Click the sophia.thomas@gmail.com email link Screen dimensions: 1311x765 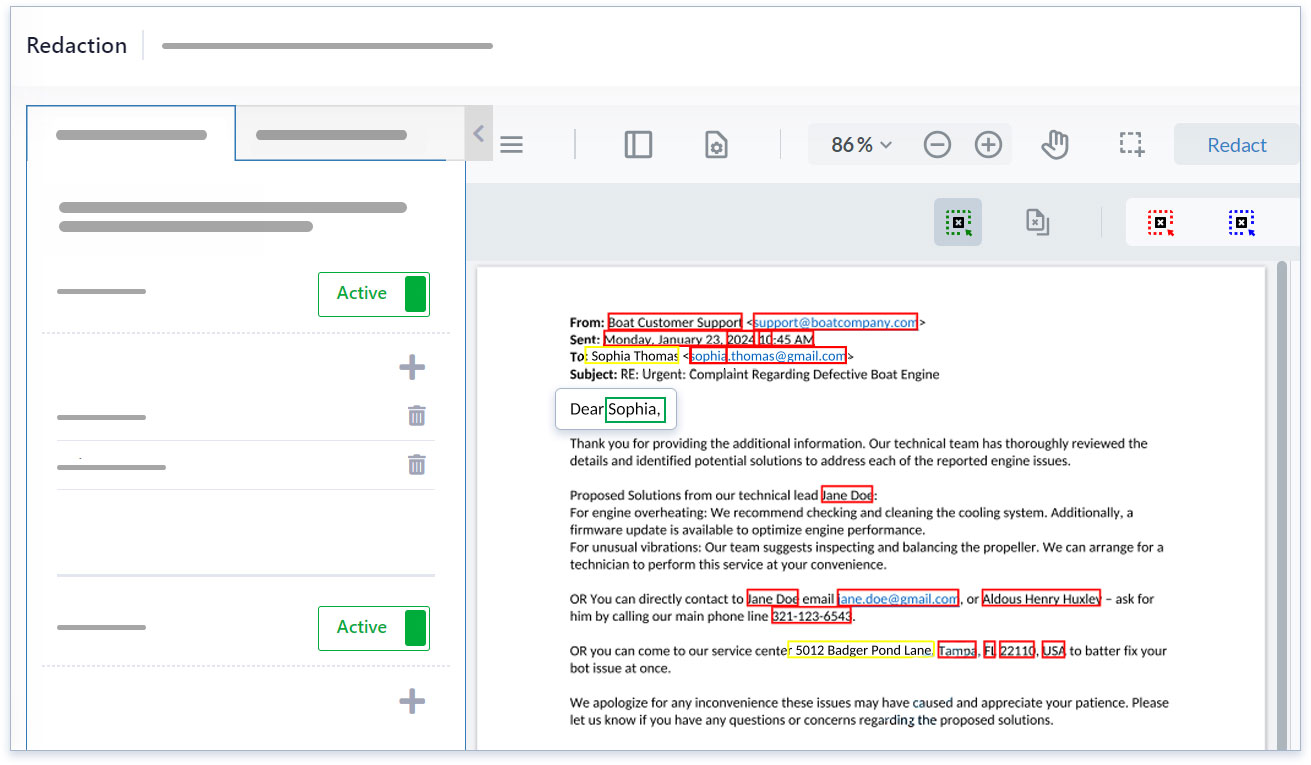click(x=768, y=355)
